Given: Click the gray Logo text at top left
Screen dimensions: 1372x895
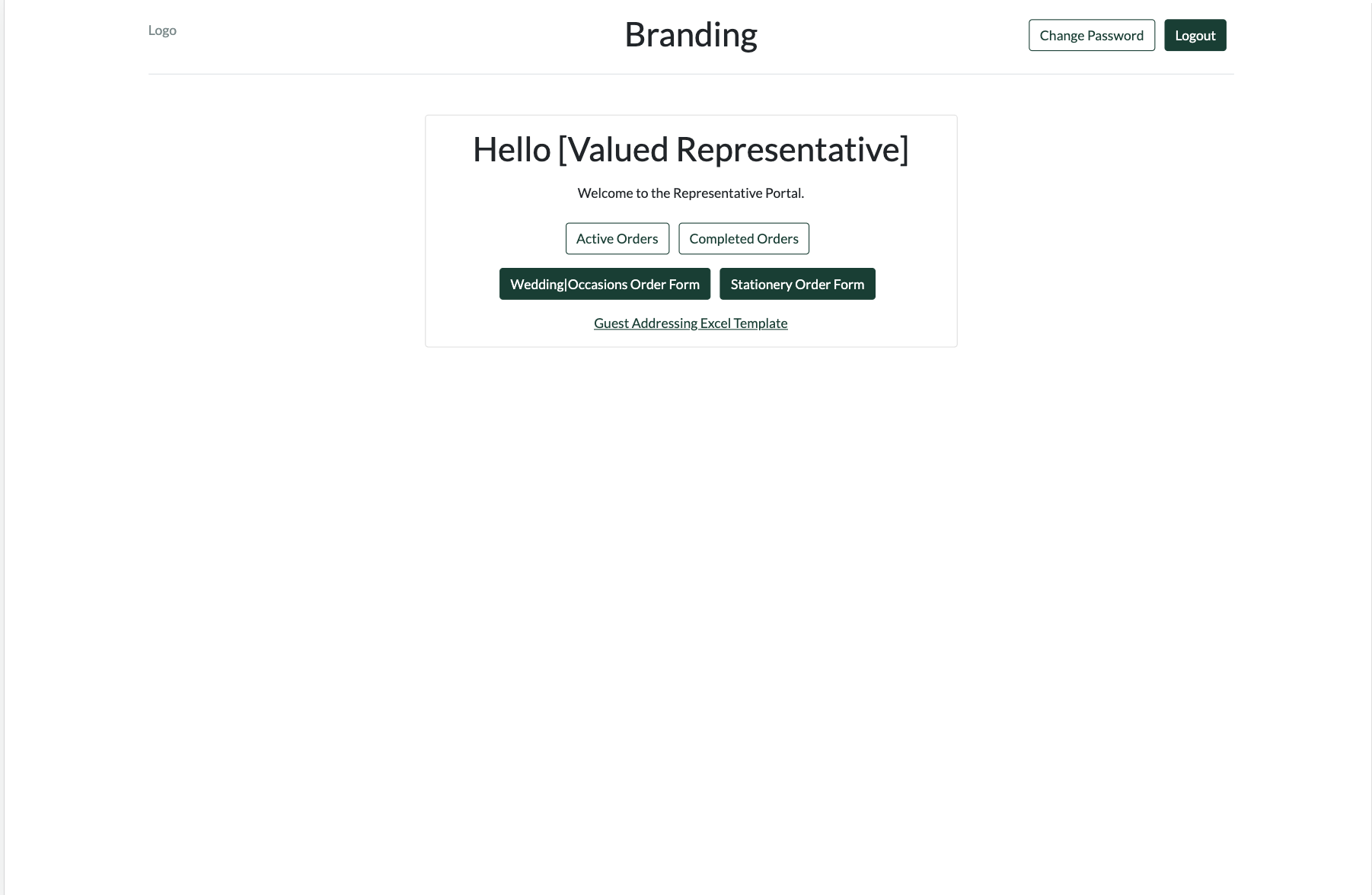Looking at the screenshot, I should 162,30.
